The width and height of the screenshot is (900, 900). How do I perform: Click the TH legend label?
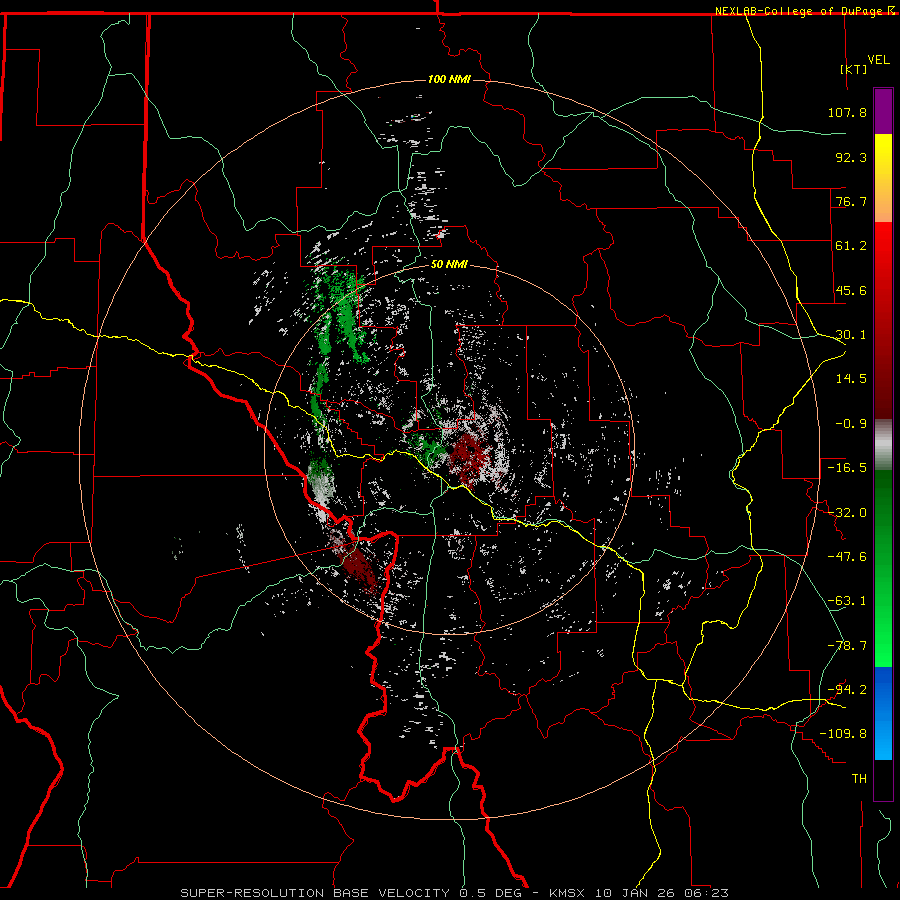pos(859,779)
